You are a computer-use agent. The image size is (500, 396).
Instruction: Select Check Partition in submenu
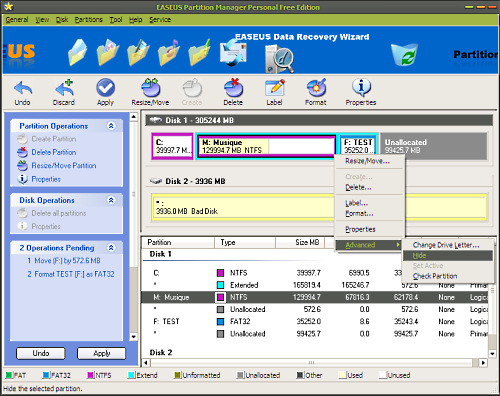[x=448, y=276]
